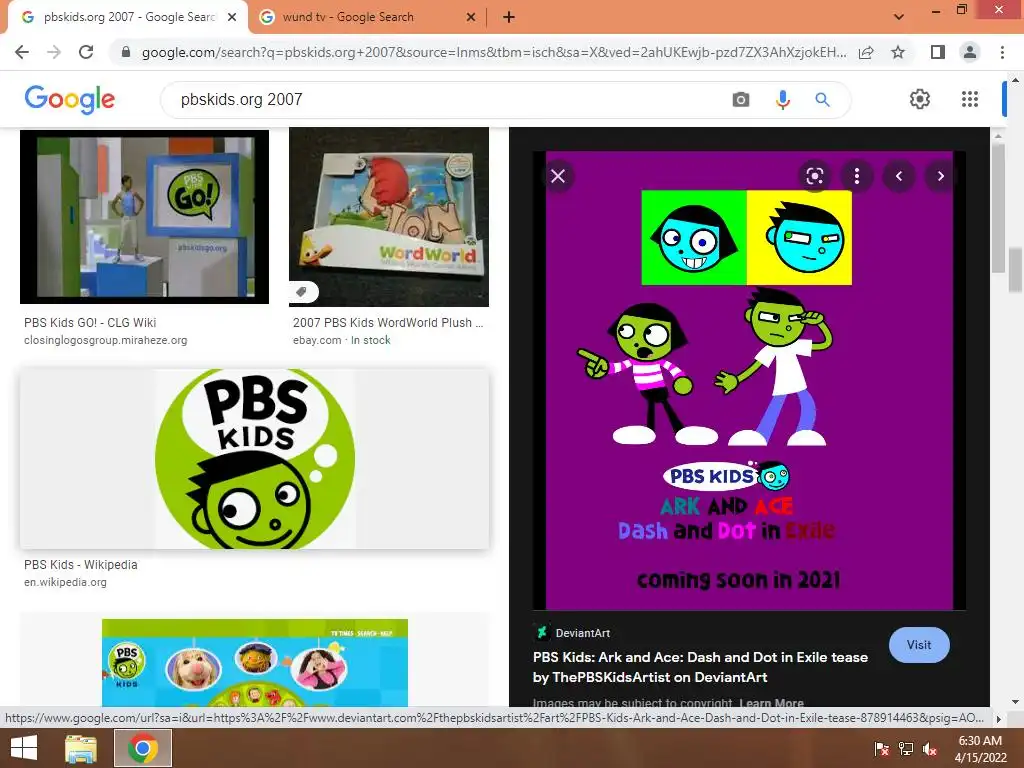Open a new browser tab
This screenshot has height=768, width=1024.
point(509,18)
